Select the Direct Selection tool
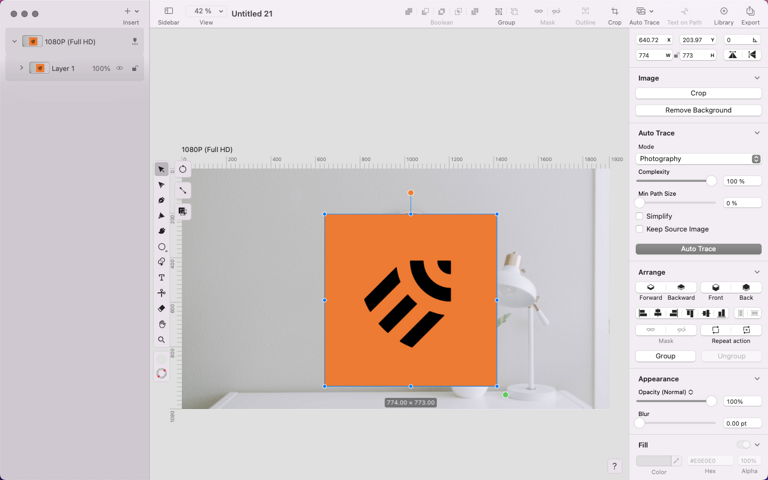The width and height of the screenshot is (768, 480). point(161,185)
